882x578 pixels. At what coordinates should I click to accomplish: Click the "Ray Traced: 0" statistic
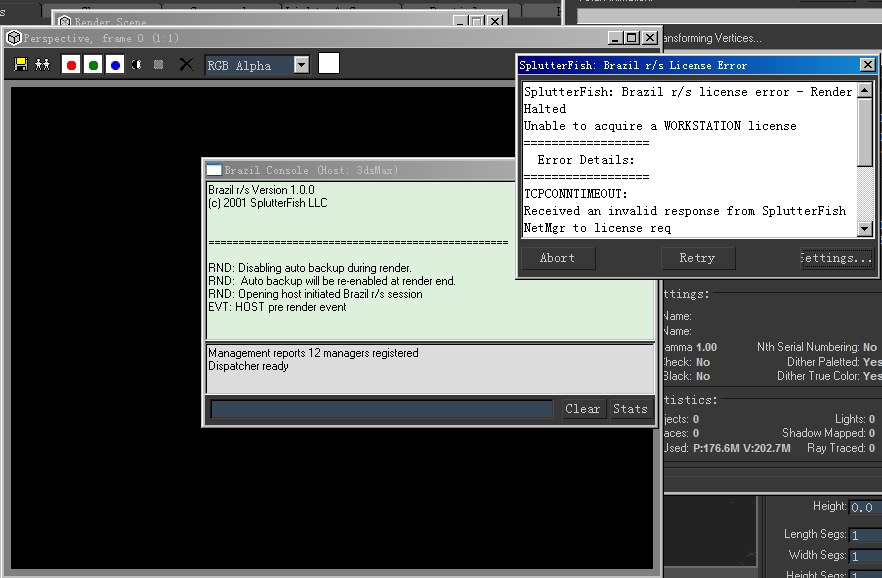click(841, 448)
